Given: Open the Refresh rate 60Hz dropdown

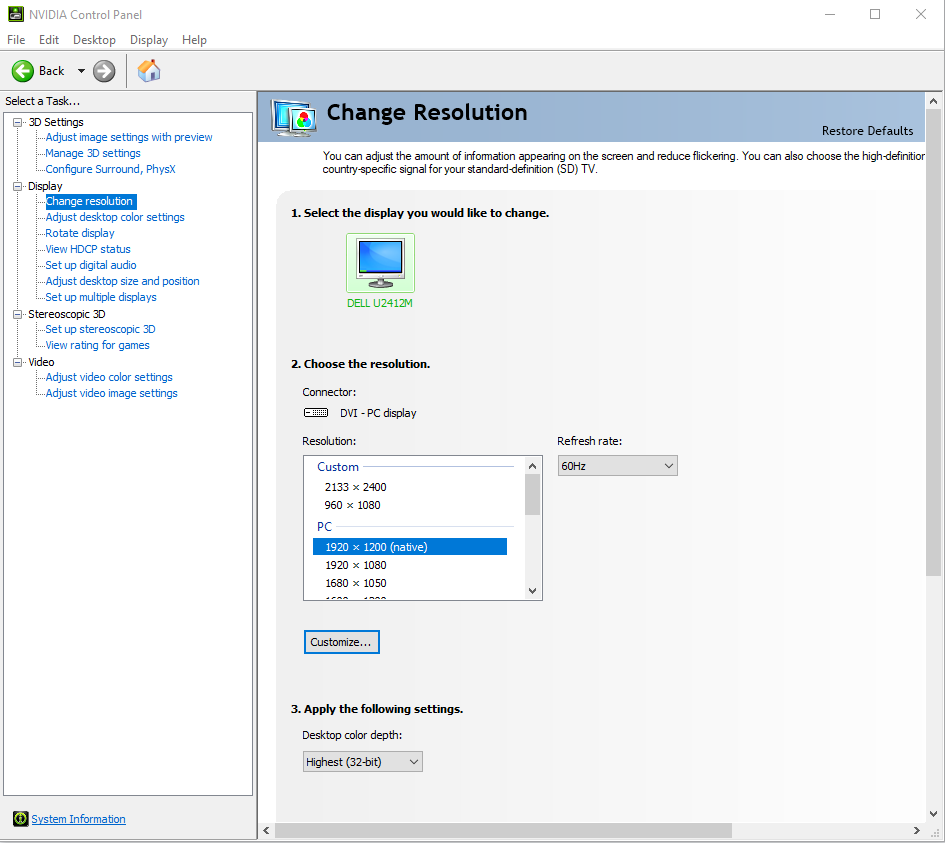Looking at the screenshot, I should tap(617, 466).
